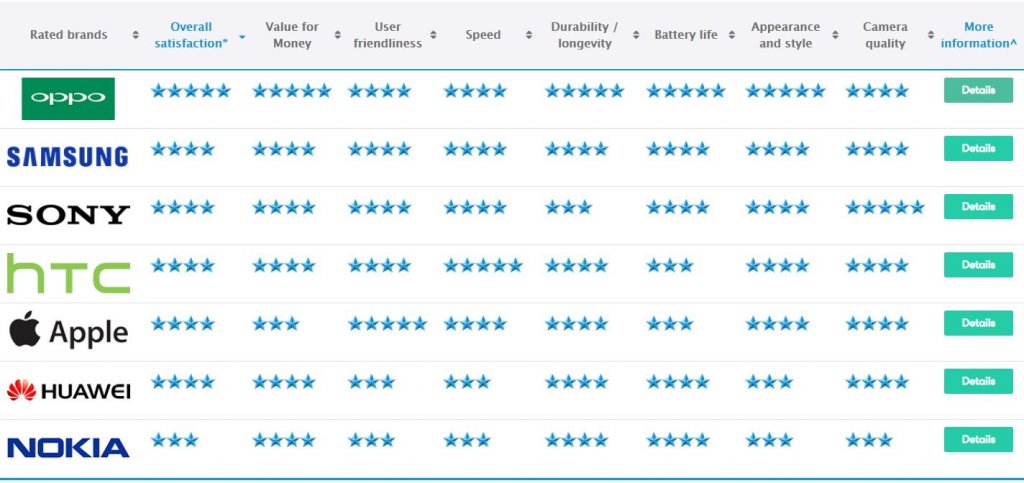1024x483 pixels.
Task: Sort by Overall satisfaction column
Action: pyautogui.click(x=191, y=35)
